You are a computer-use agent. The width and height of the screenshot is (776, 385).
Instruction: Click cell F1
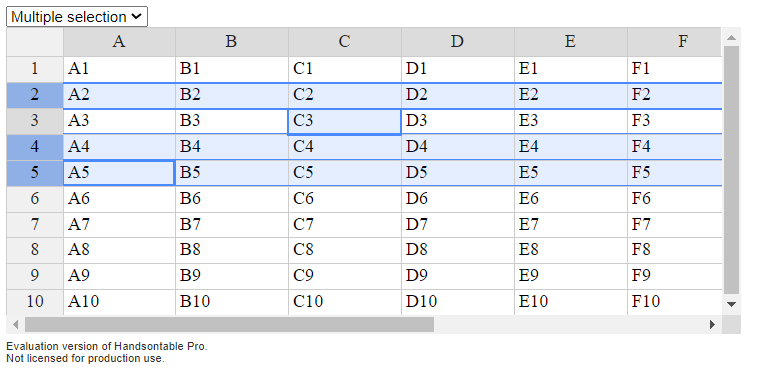pos(675,69)
